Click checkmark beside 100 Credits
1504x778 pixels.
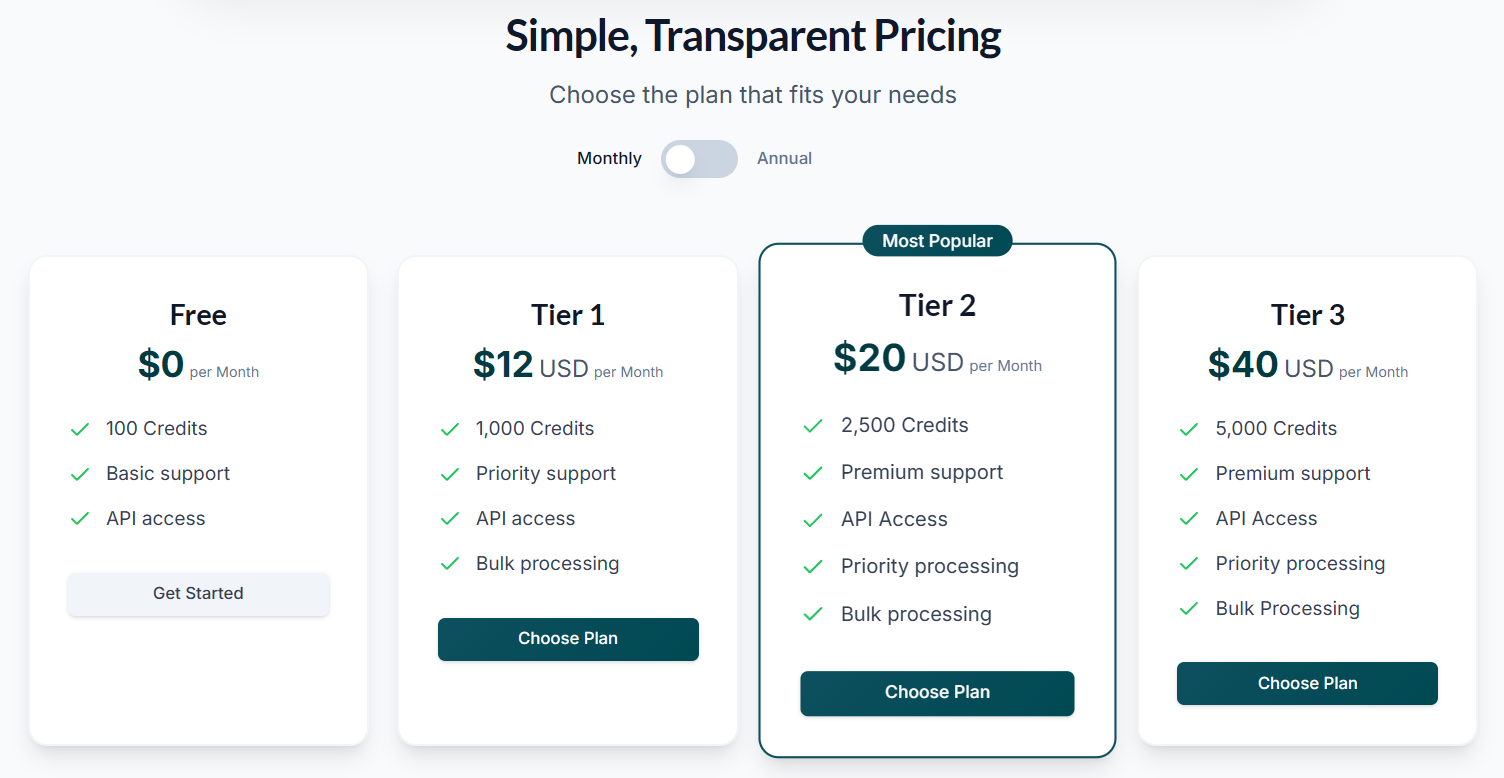[x=80, y=429]
